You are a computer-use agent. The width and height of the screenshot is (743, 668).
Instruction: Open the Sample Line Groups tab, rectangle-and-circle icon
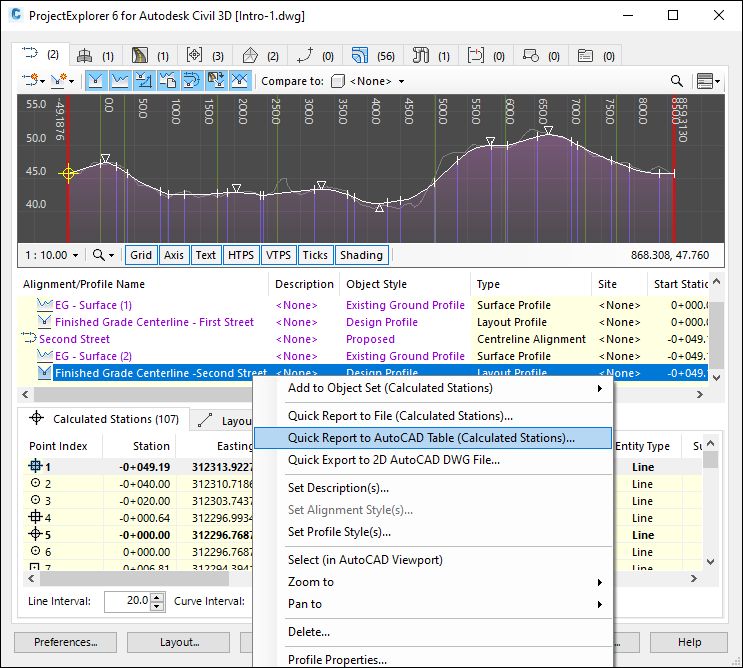pos(541,56)
